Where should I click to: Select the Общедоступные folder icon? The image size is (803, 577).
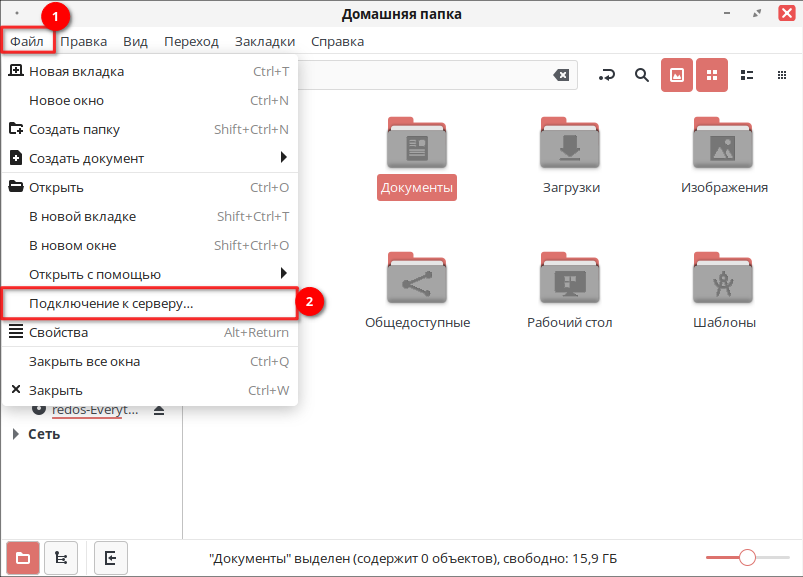[x=417, y=278]
